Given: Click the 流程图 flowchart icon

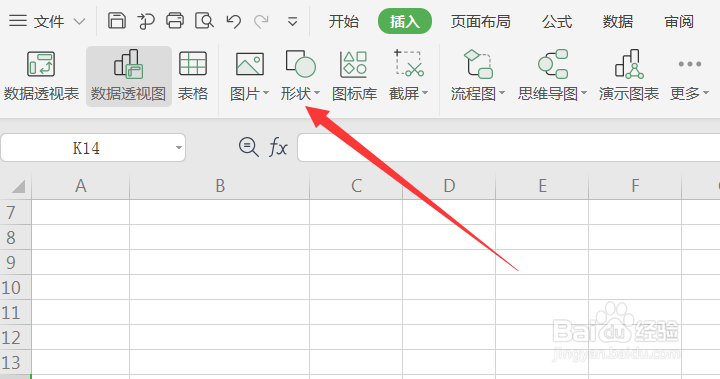Looking at the screenshot, I should (478, 64).
